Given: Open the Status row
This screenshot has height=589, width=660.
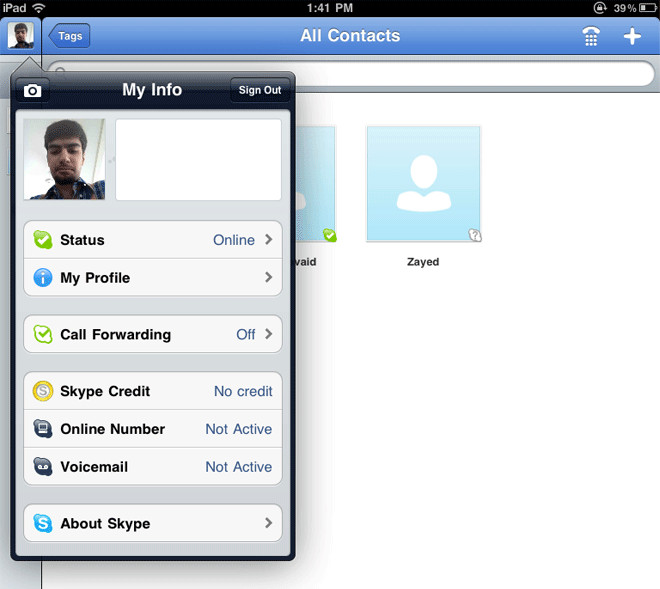Looking at the screenshot, I should coord(153,240).
